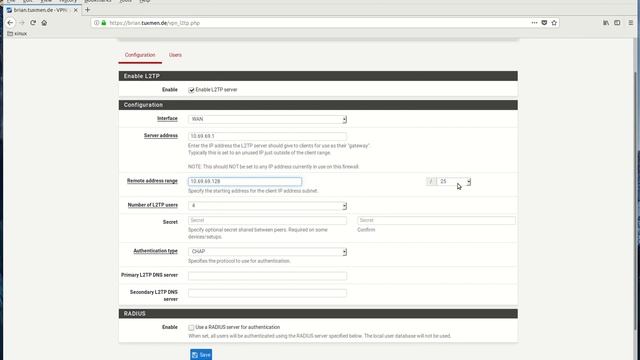Image resolution: width=640 pixels, height=360 pixels.
Task: Show site information icon in address bar
Action: coord(96,23)
